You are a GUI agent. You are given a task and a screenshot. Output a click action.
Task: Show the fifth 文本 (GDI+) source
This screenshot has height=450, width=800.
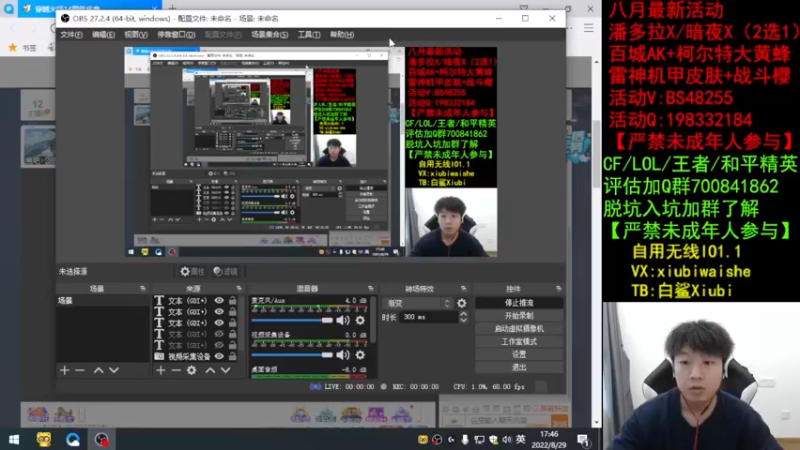coord(219,345)
